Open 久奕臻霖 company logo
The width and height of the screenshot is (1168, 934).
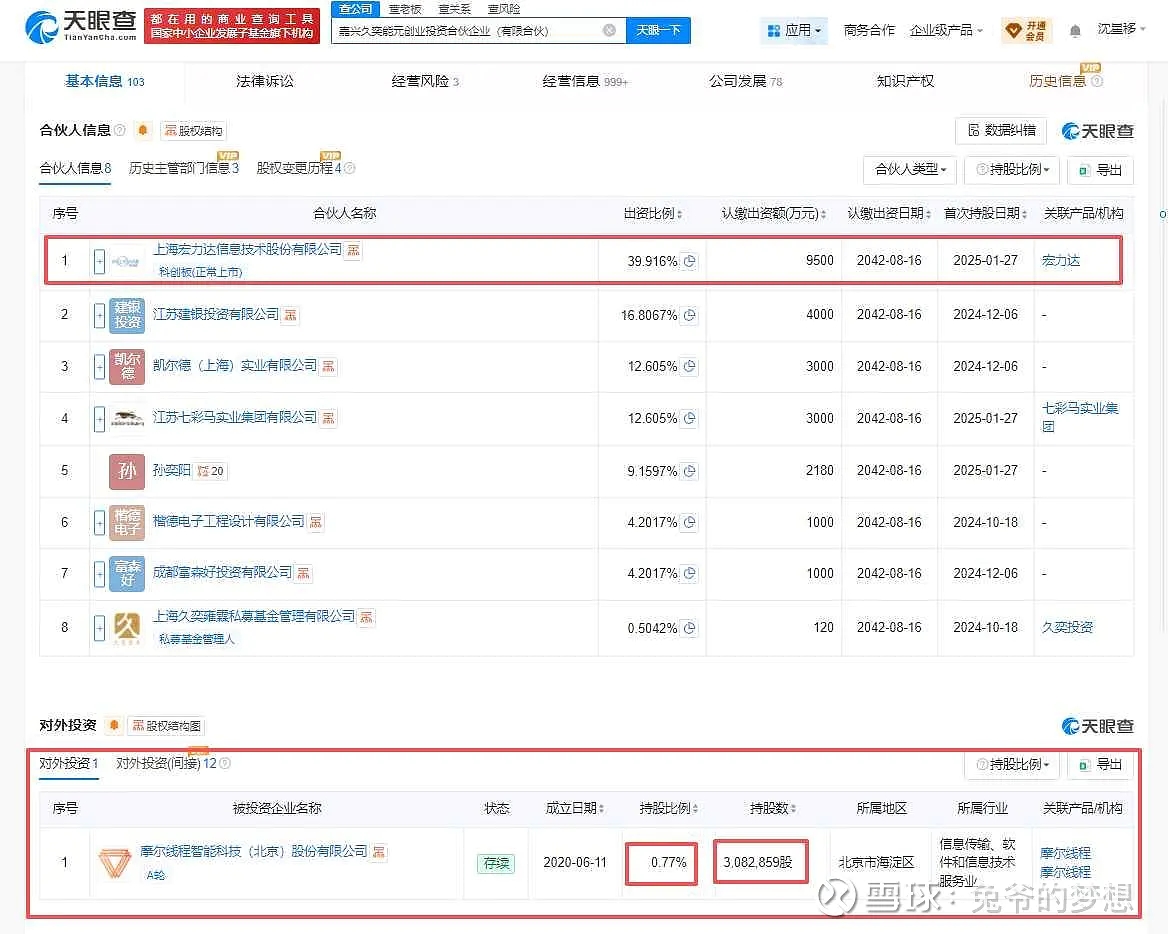pos(127,628)
